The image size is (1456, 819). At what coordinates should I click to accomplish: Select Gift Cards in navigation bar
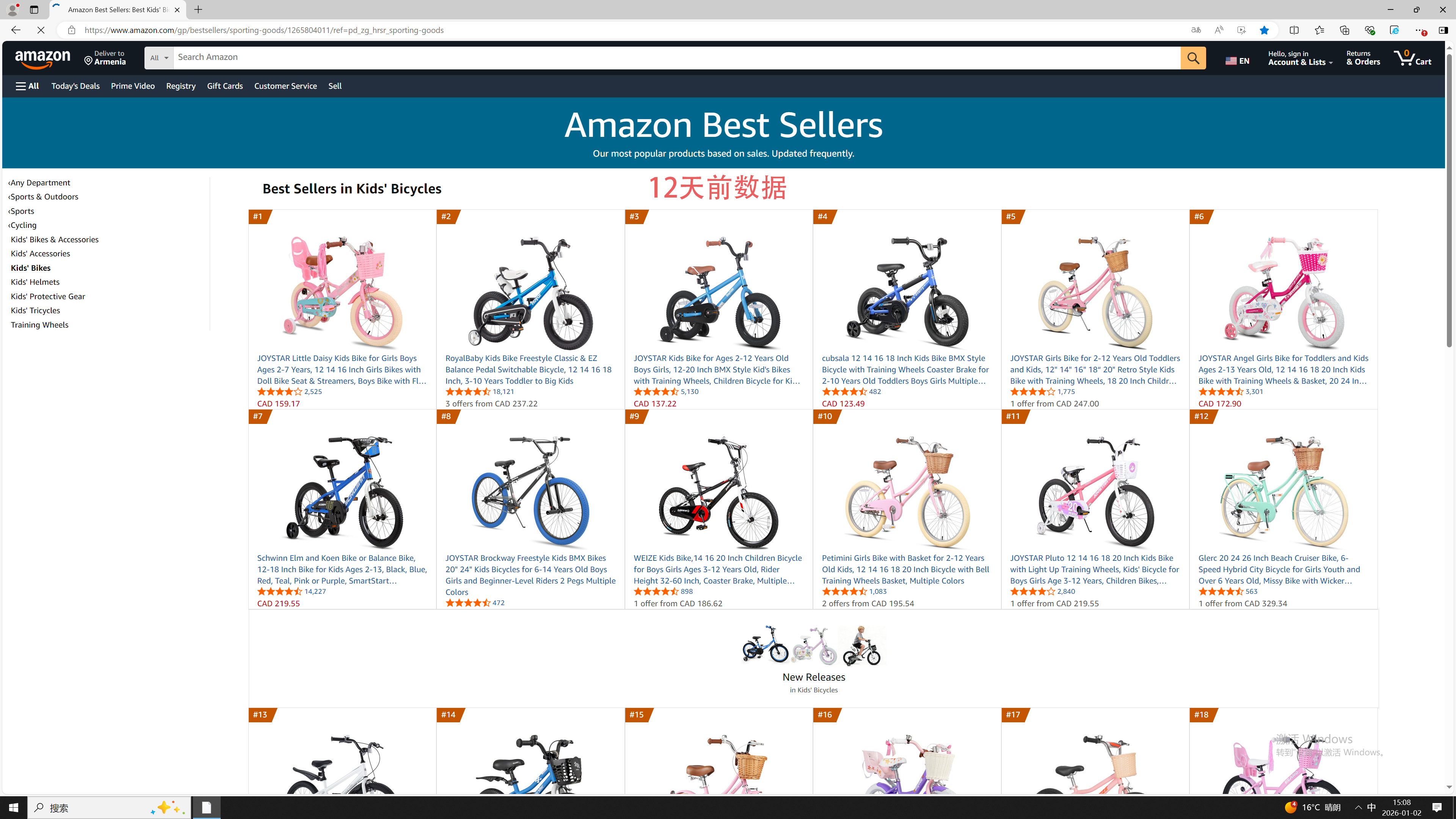coord(224,86)
